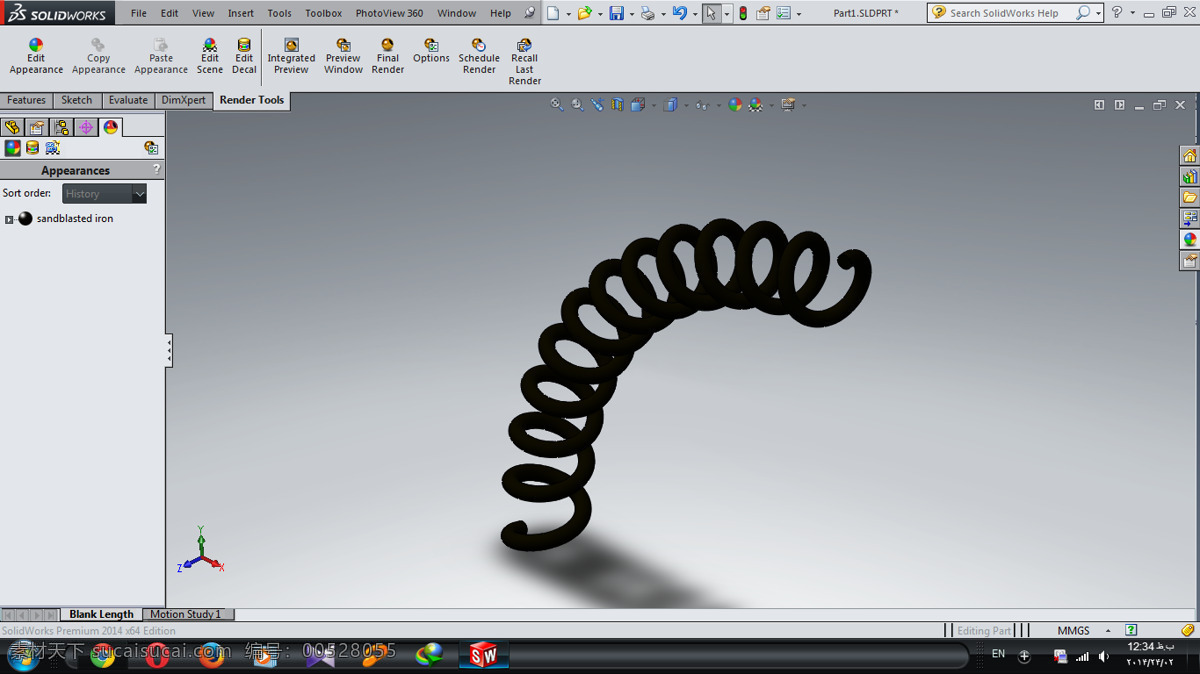Switch to the DimXpert tab
The width and height of the screenshot is (1200, 674).
184,100
